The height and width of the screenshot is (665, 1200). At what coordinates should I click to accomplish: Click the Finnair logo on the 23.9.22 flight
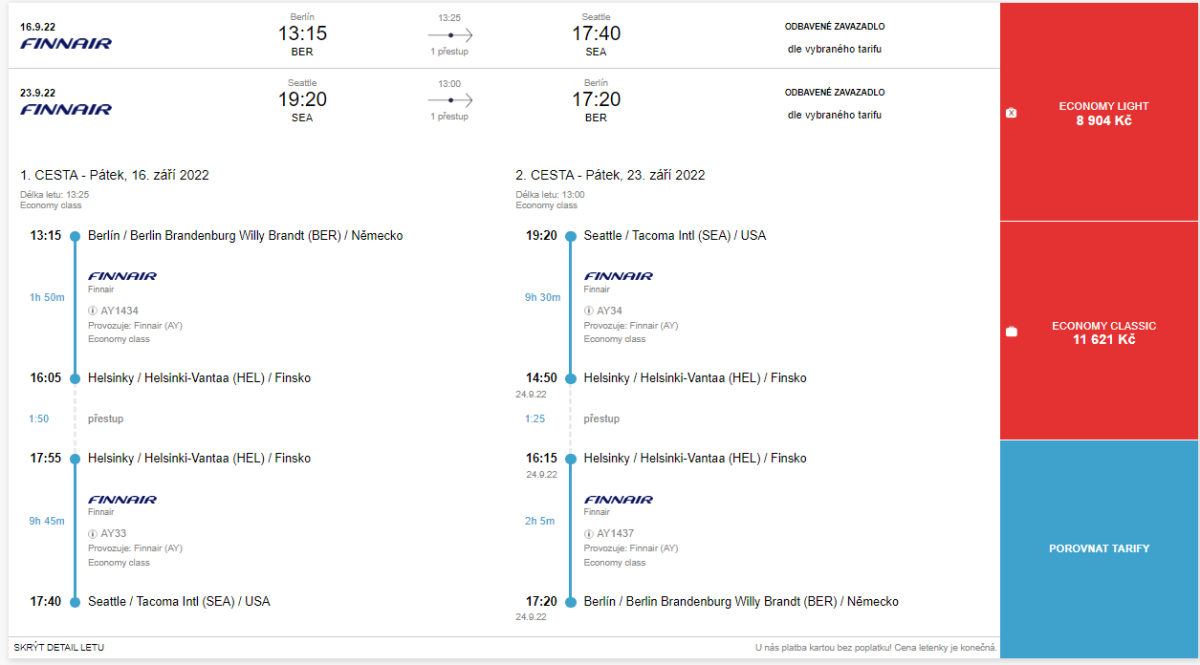[66, 109]
